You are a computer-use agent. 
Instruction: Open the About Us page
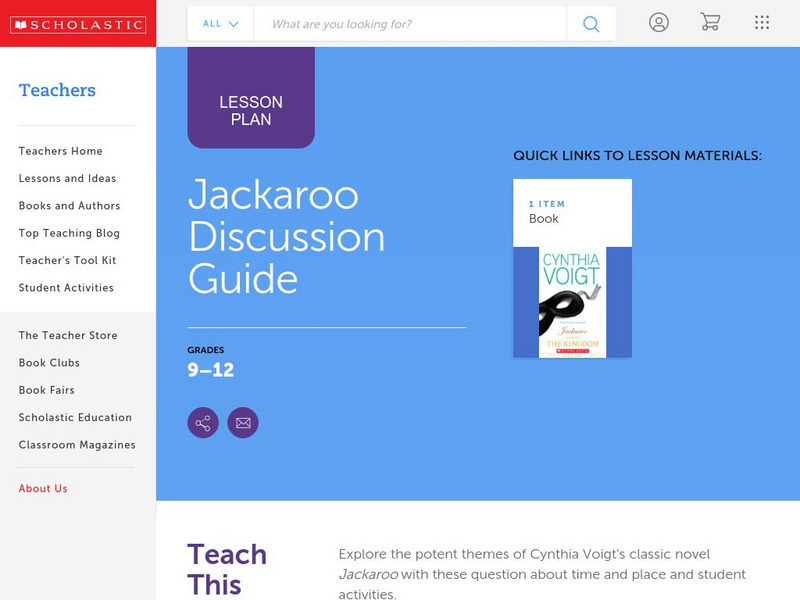point(44,488)
